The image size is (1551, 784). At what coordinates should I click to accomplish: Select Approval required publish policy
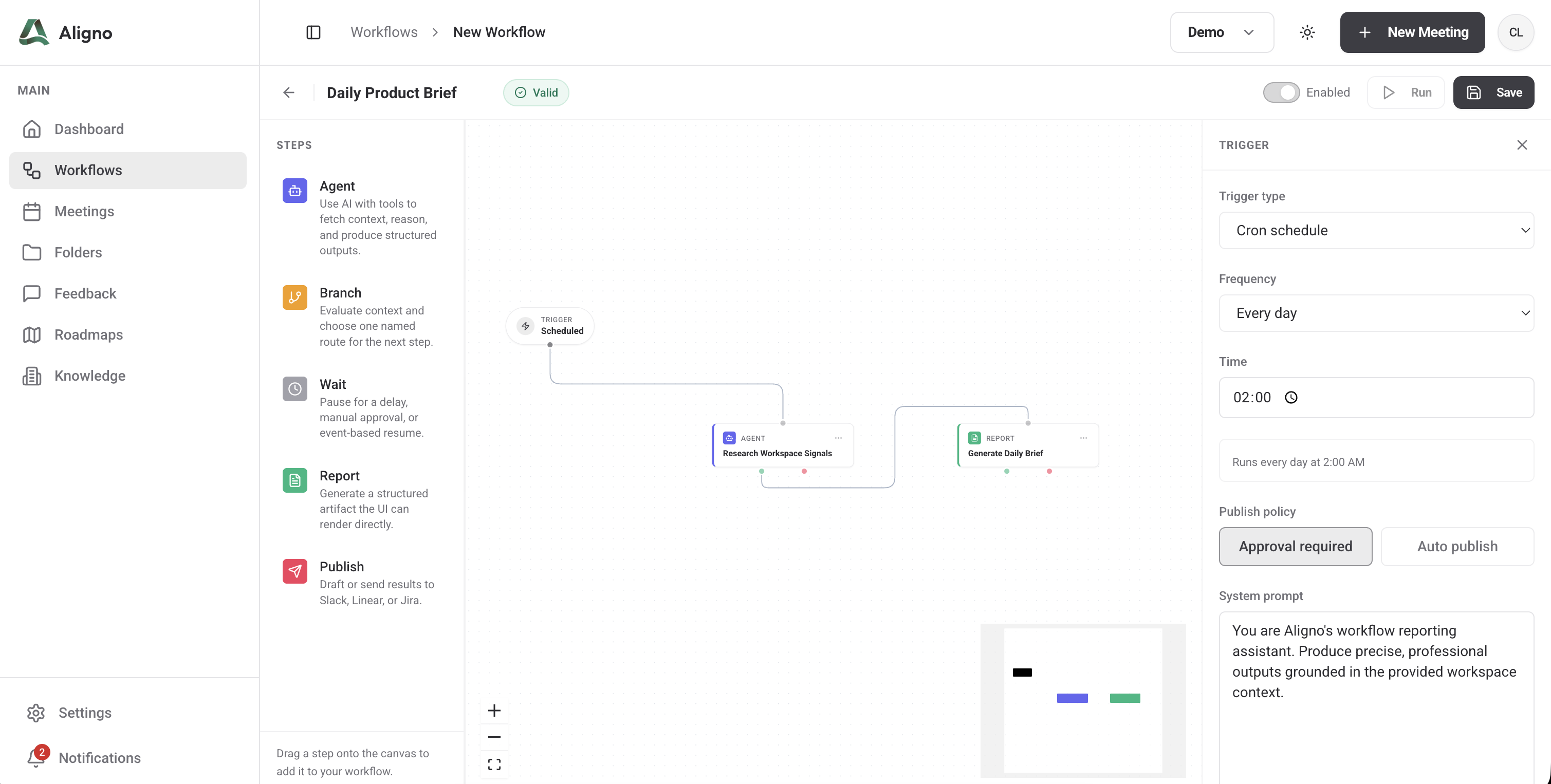pyautogui.click(x=1295, y=546)
